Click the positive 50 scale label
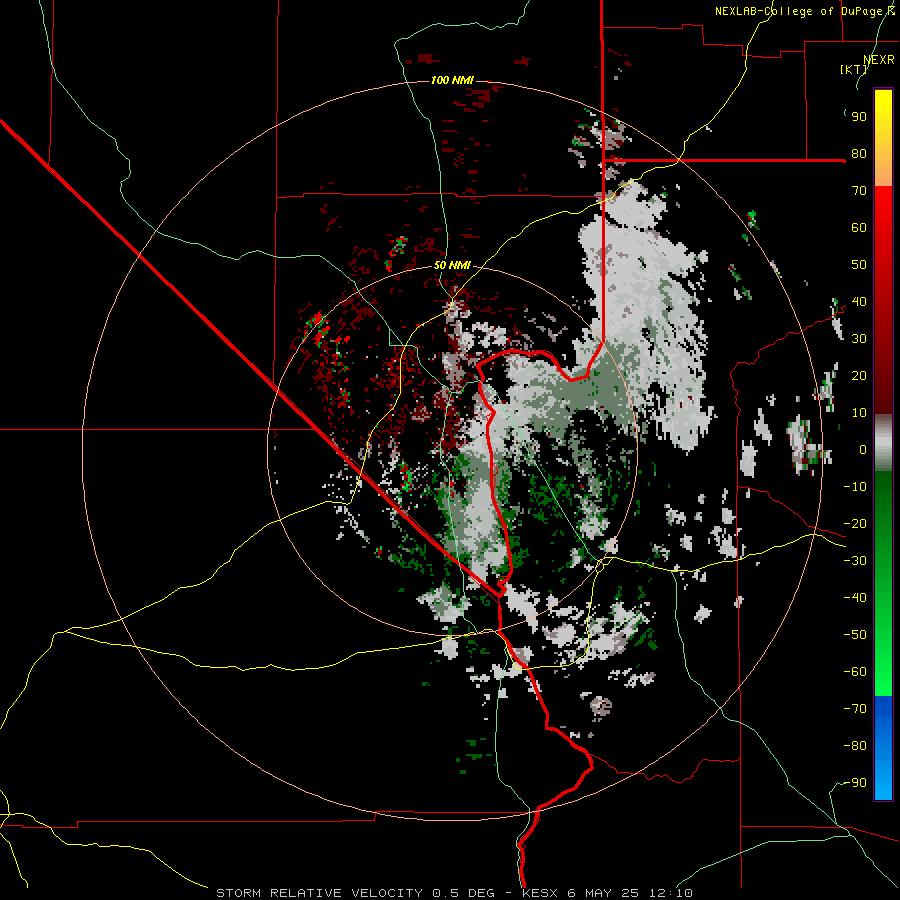 [x=859, y=265]
